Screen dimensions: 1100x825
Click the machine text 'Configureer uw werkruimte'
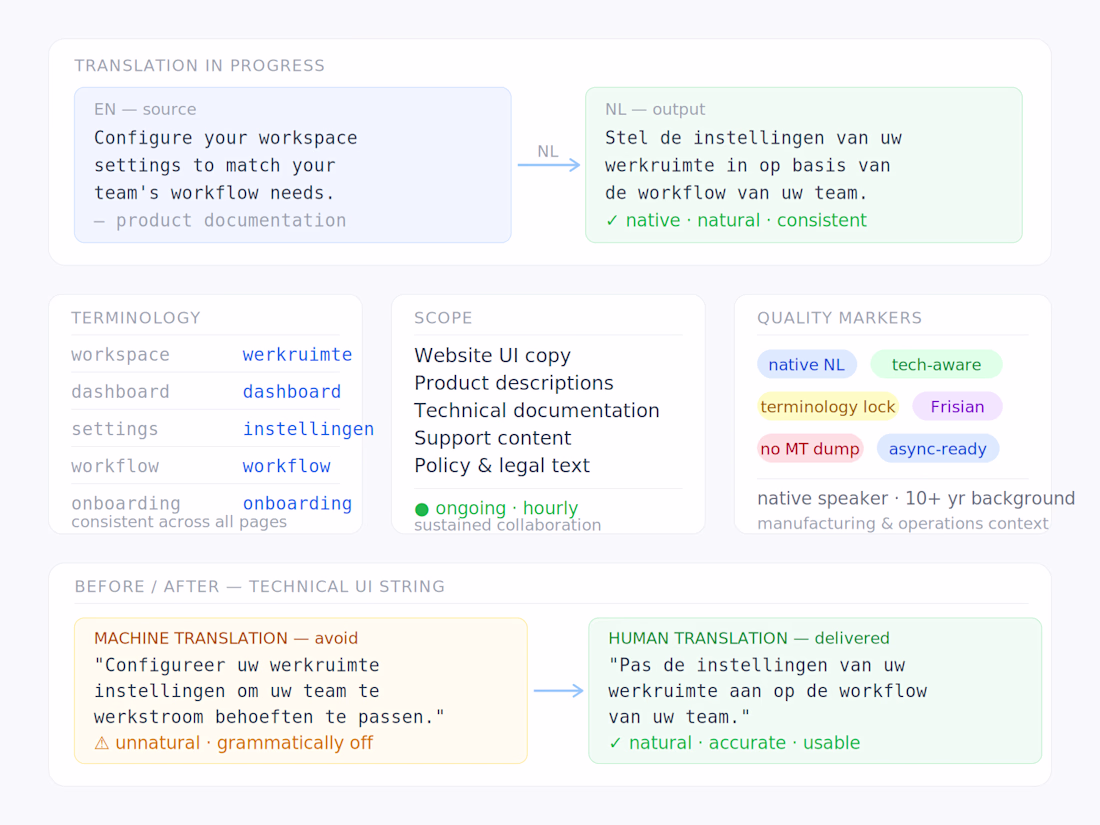(x=236, y=665)
